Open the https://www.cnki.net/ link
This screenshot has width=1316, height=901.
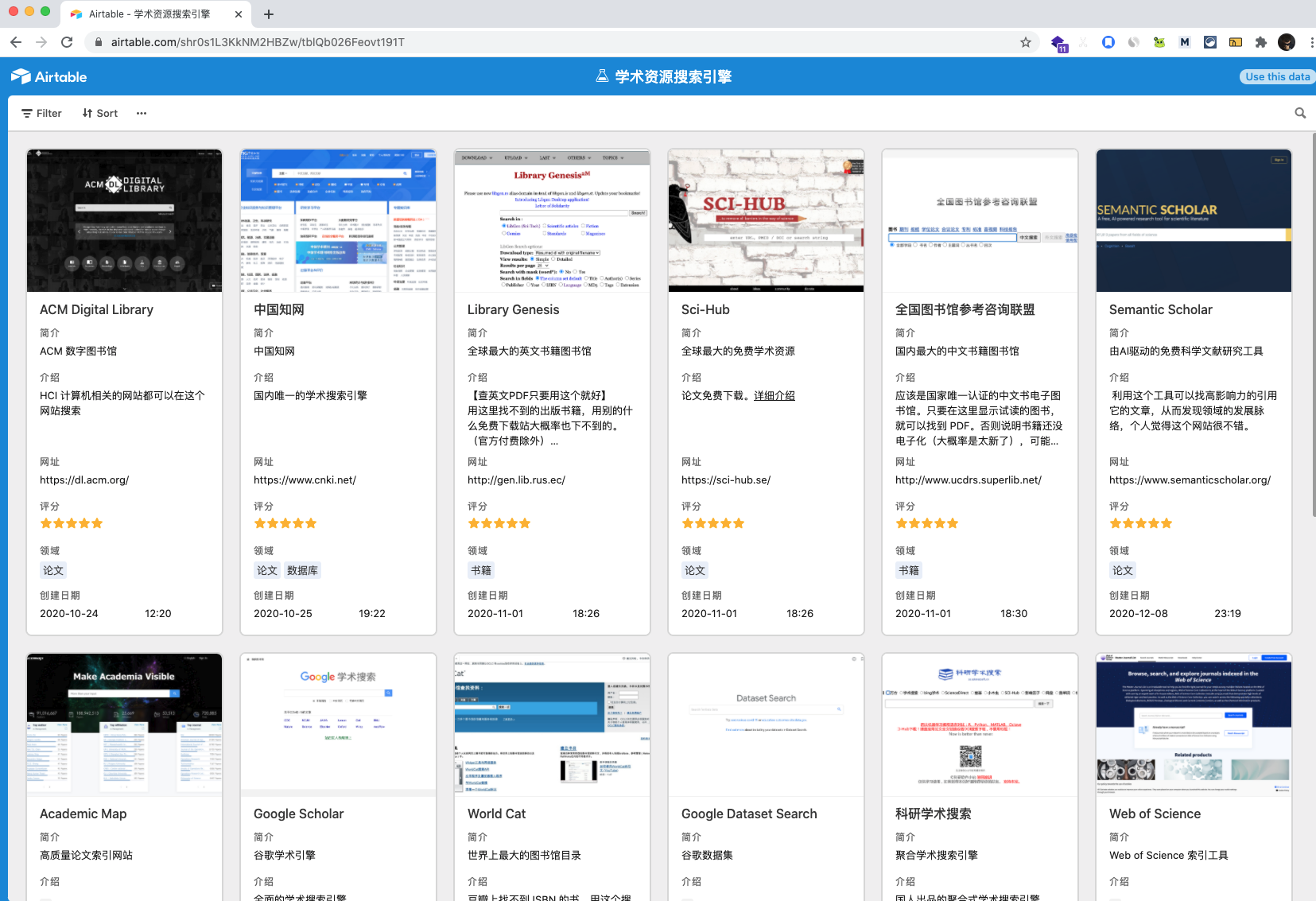coord(305,480)
